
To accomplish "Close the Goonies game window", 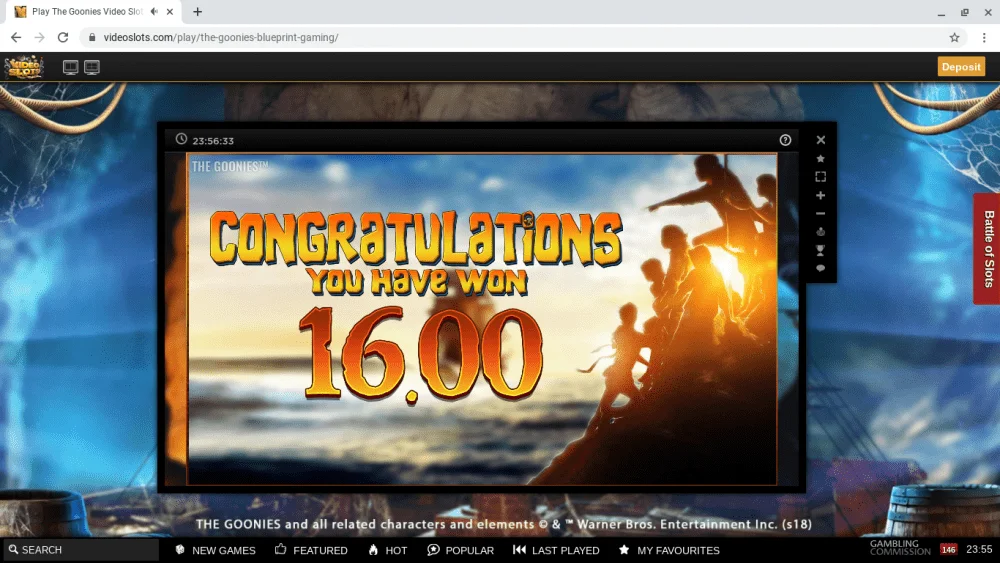I will pyautogui.click(x=821, y=140).
